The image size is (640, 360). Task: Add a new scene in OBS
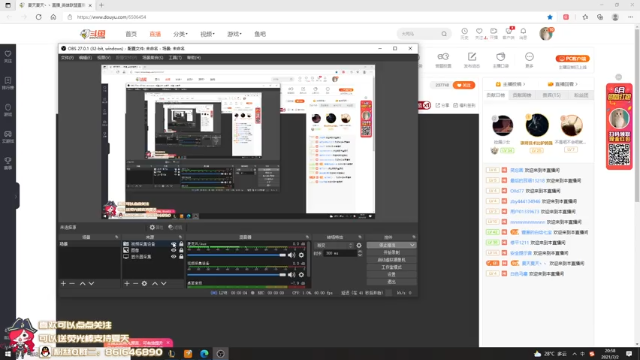pyautogui.click(x=63, y=283)
